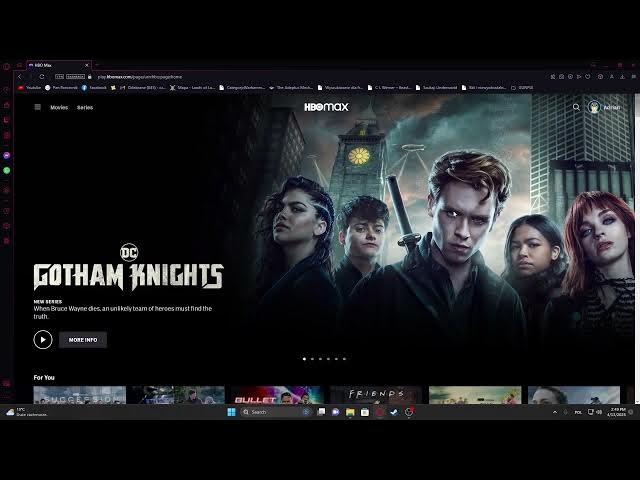This screenshot has height=480, width=640.
Task: Click the Windows taskbar Search box
Action: 268,412
